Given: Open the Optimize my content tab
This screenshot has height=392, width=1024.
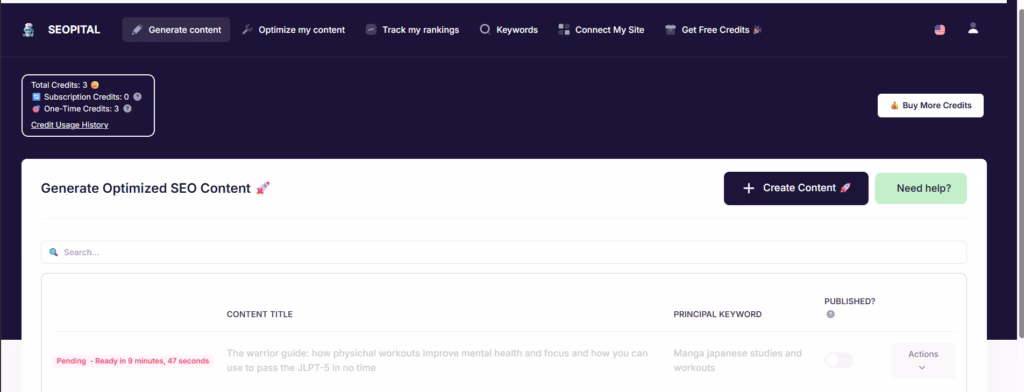Looking at the screenshot, I should click(293, 30).
